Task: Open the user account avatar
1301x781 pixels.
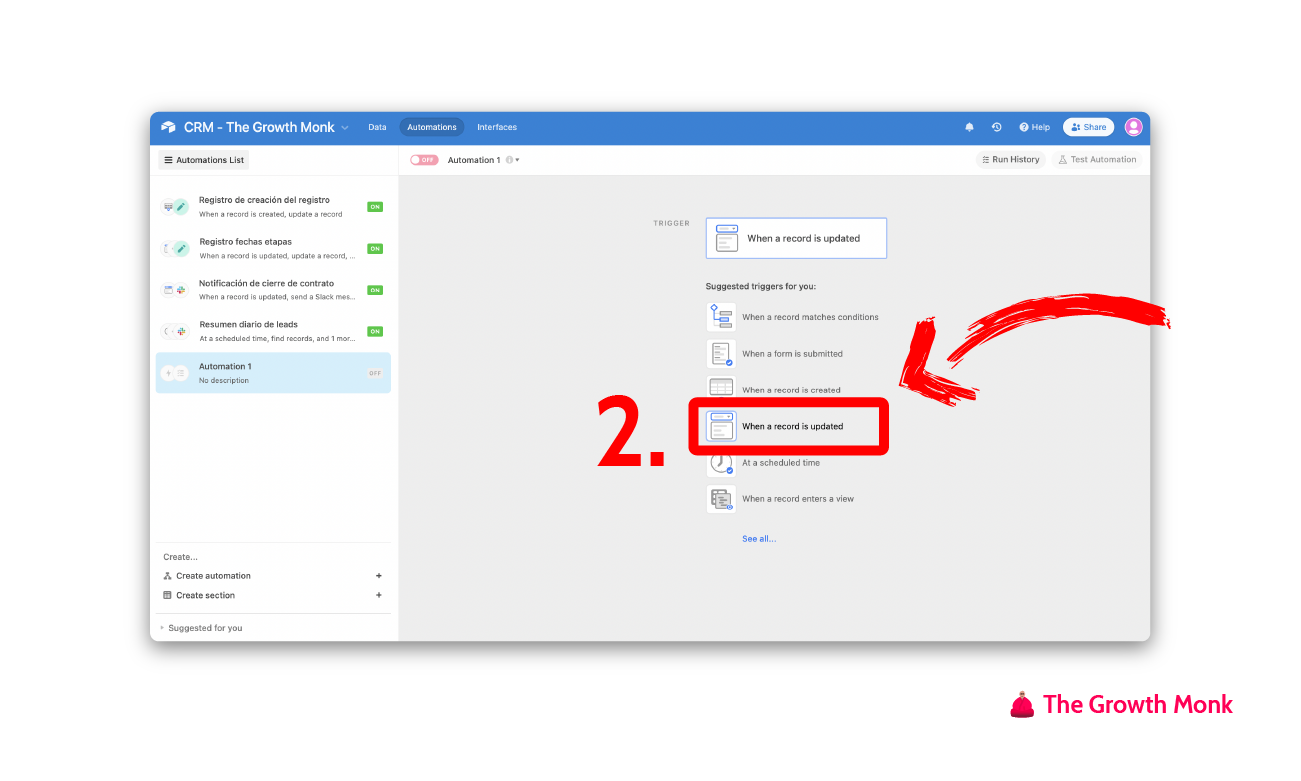Action: (1133, 127)
